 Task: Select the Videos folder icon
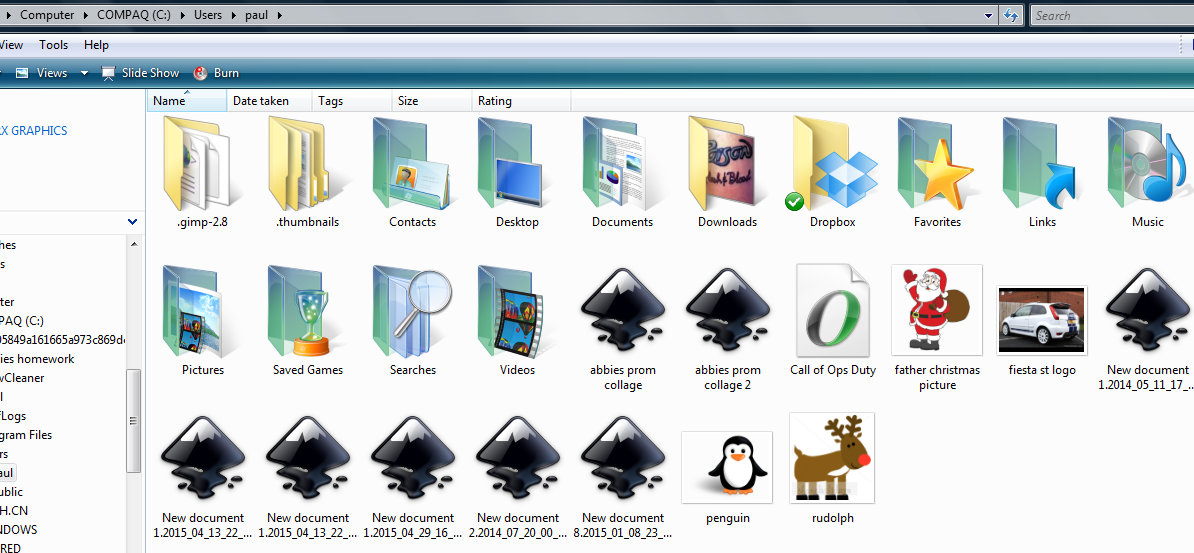(517, 312)
